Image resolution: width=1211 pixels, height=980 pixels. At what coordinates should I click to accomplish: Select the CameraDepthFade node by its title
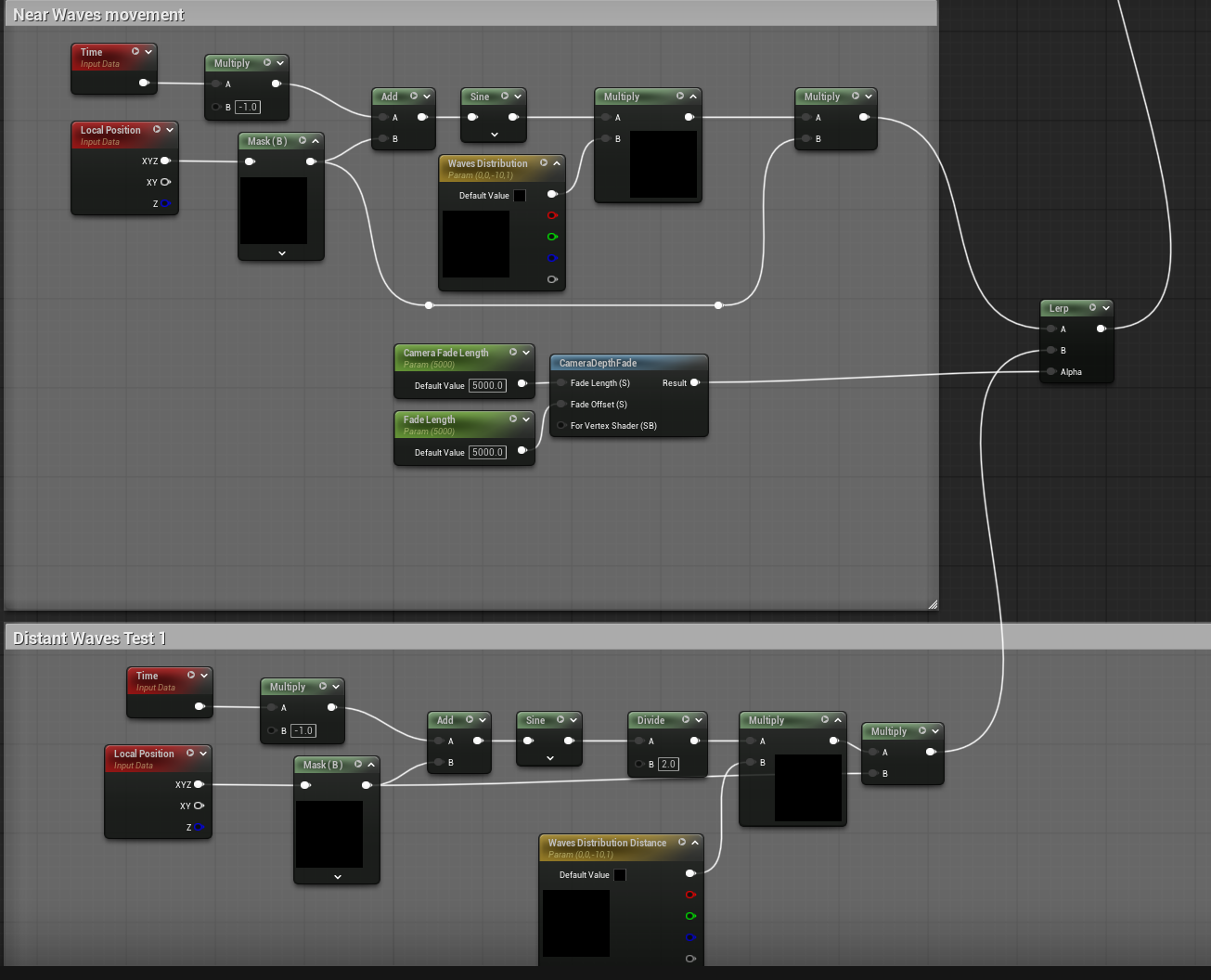coord(598,363)
